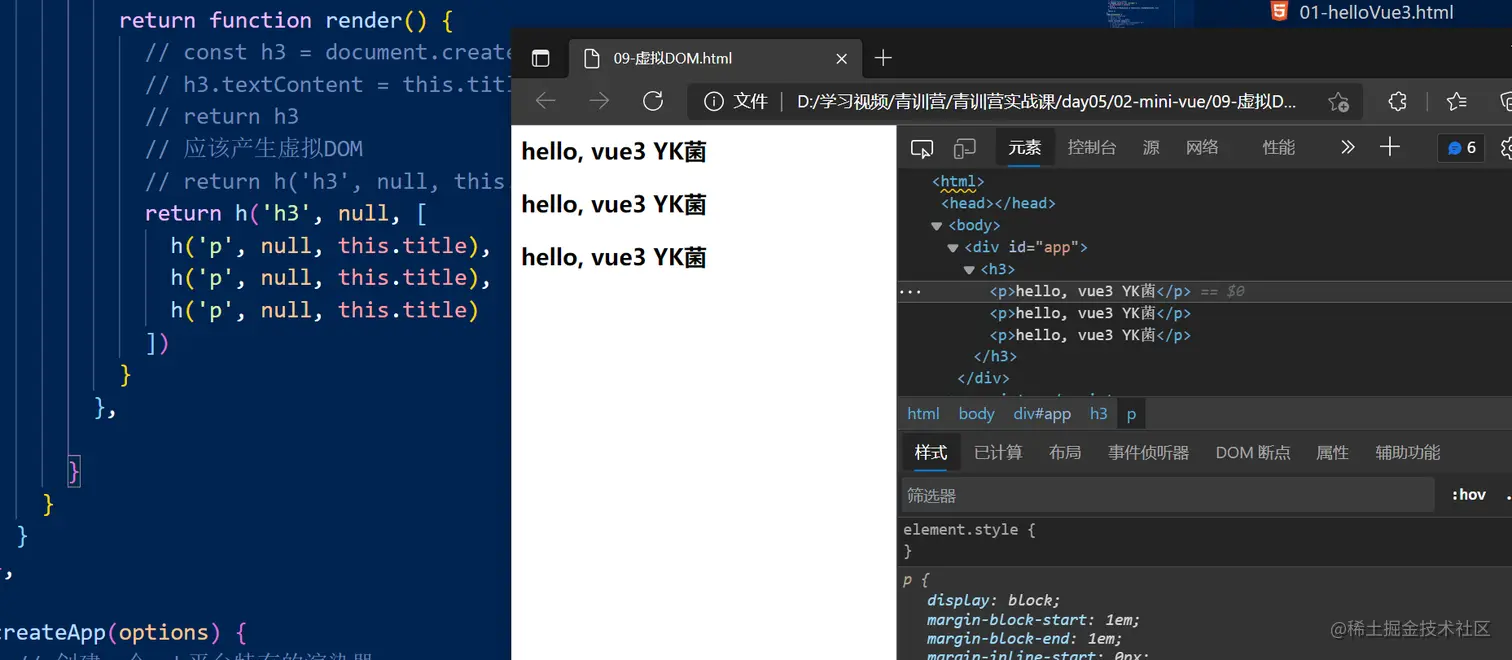
Task: View the file info icon in address bar
Action: pos(714,101)
